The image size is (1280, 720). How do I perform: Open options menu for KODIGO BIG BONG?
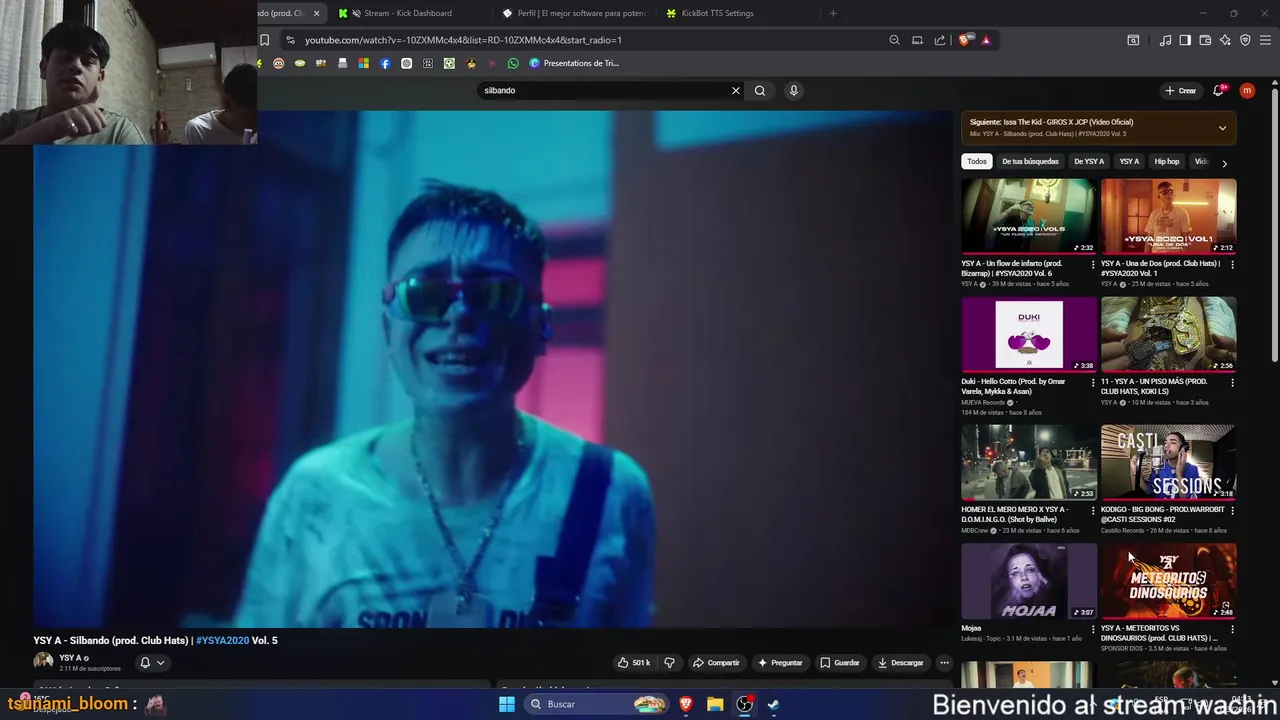tap(1232, 511)
